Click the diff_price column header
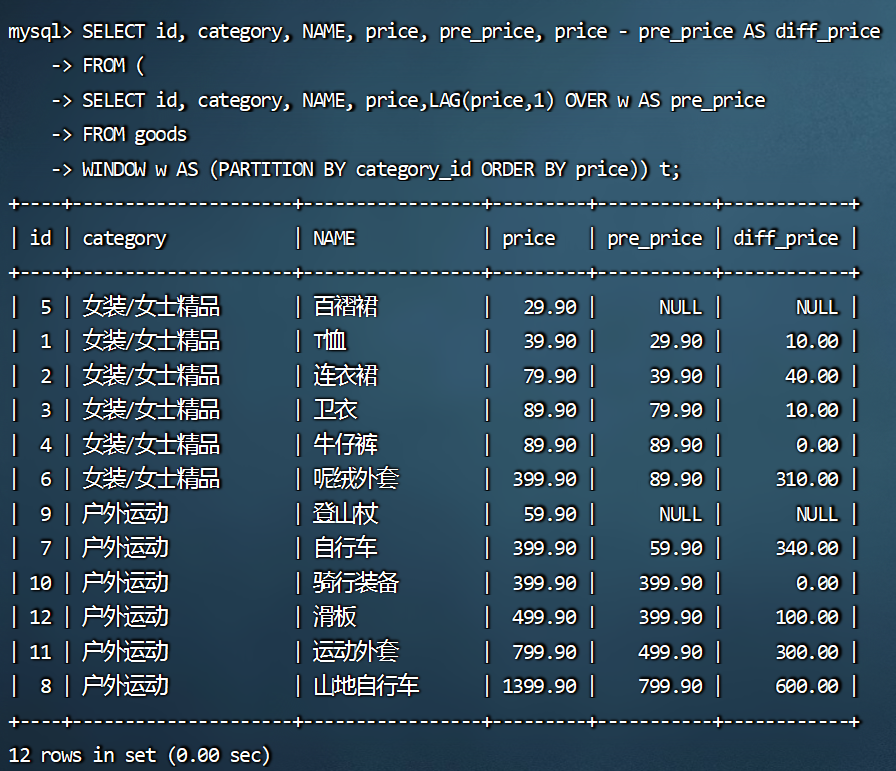Image resolution: width=896 pixels, height=771 pixels. coord(786,238)
